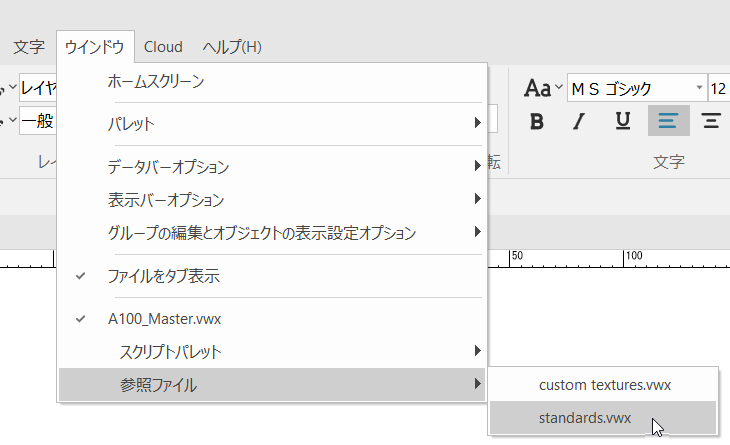This screenshot has width=730, height=445.
Task: Open the Cloud menu
Action: click(x=163, y=47)
